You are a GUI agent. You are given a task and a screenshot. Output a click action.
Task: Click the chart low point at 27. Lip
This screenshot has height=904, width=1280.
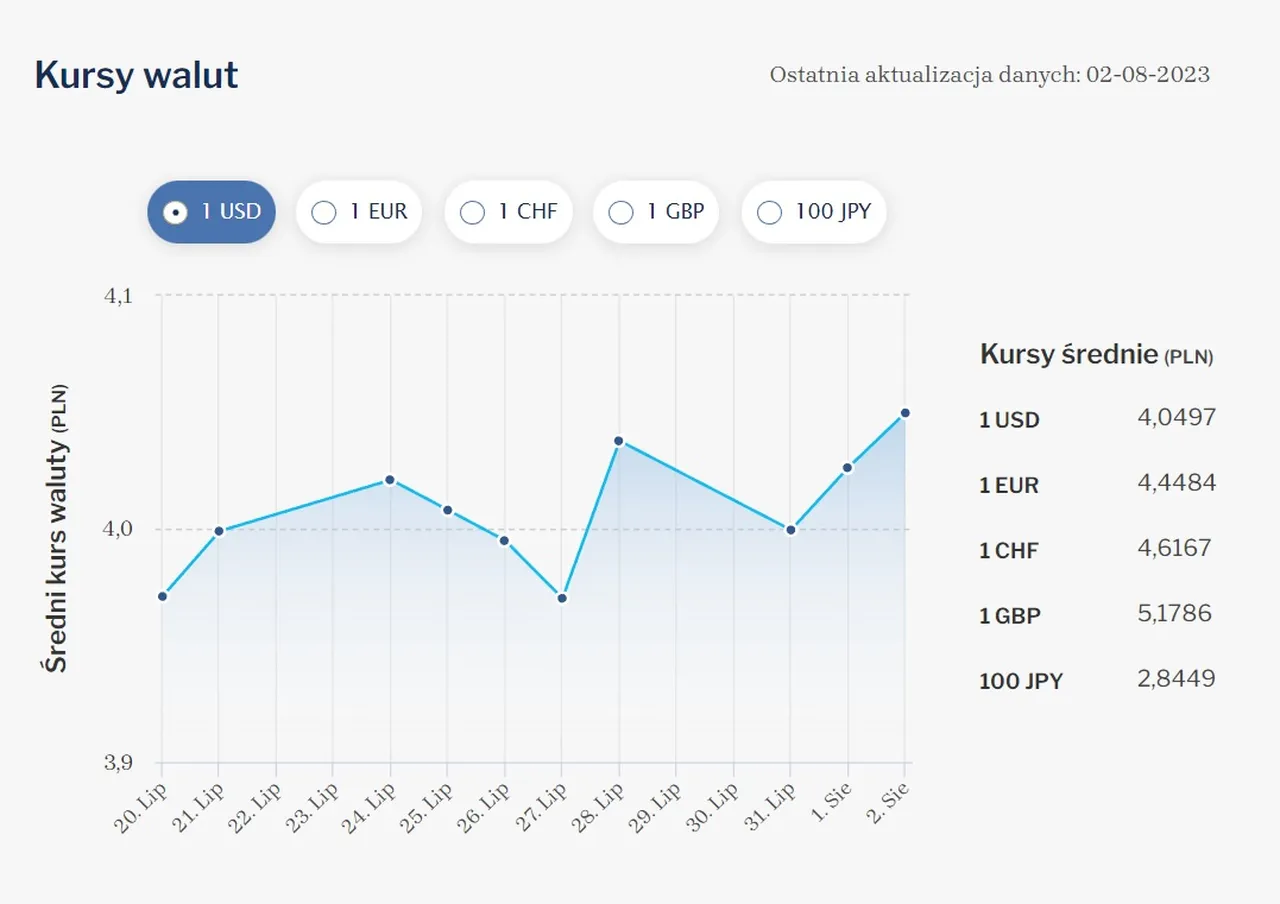click(x=561, y=598)
